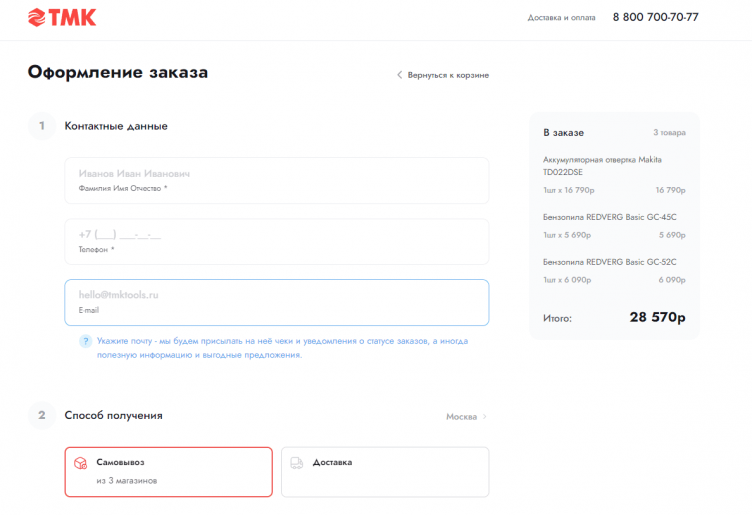
Task: Select the Доставка option with truck icon
Action: click(x=384, y=471)
